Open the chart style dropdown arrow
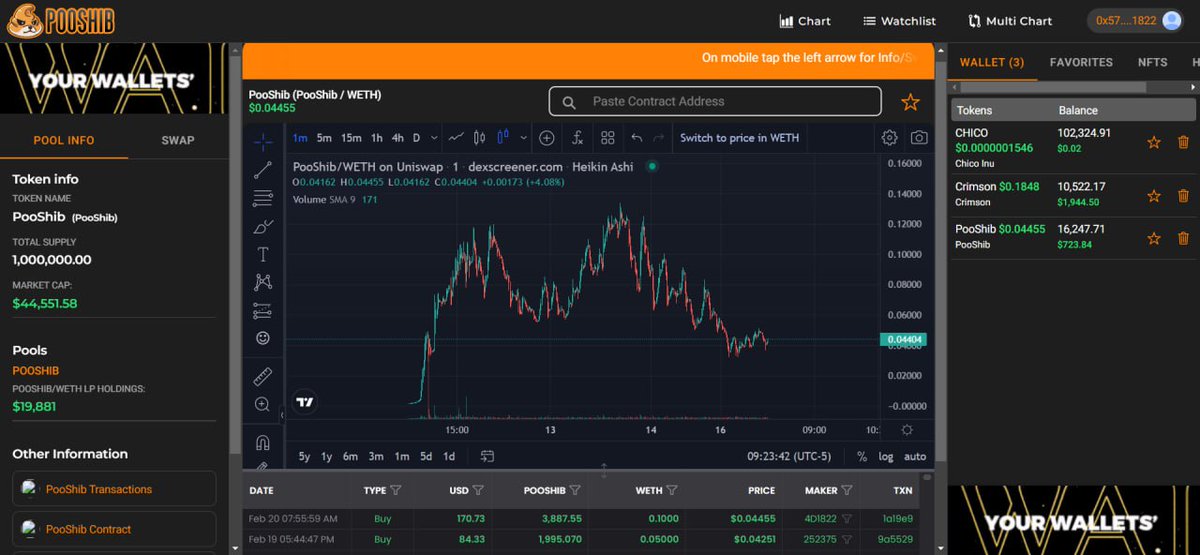The image size is (1200, 555). (522, 137)
